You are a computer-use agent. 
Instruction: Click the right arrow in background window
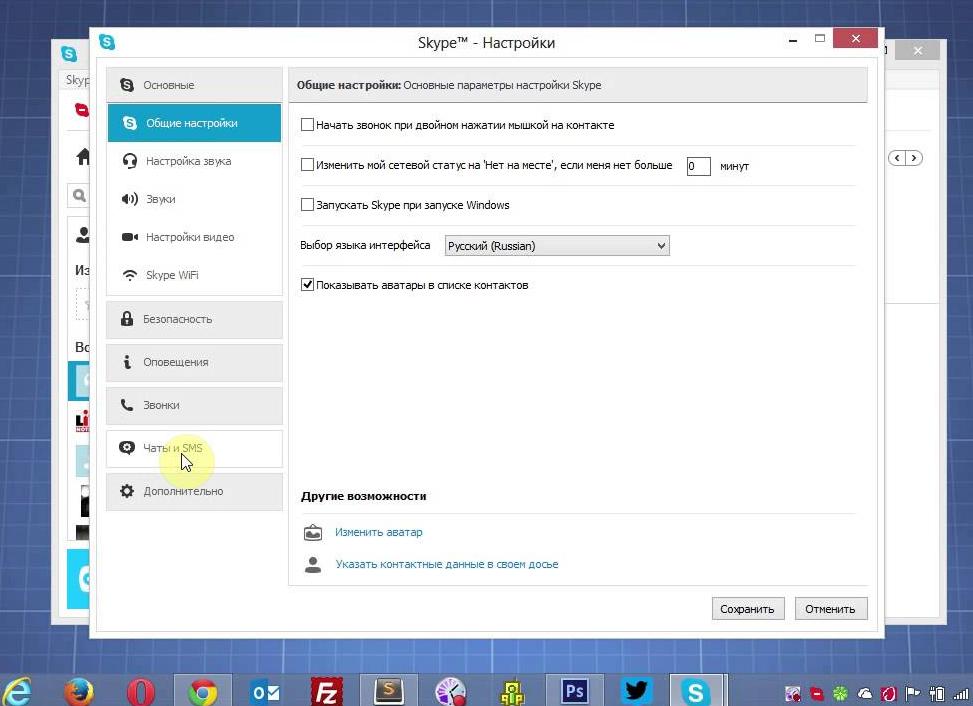(x=913, y=158)
